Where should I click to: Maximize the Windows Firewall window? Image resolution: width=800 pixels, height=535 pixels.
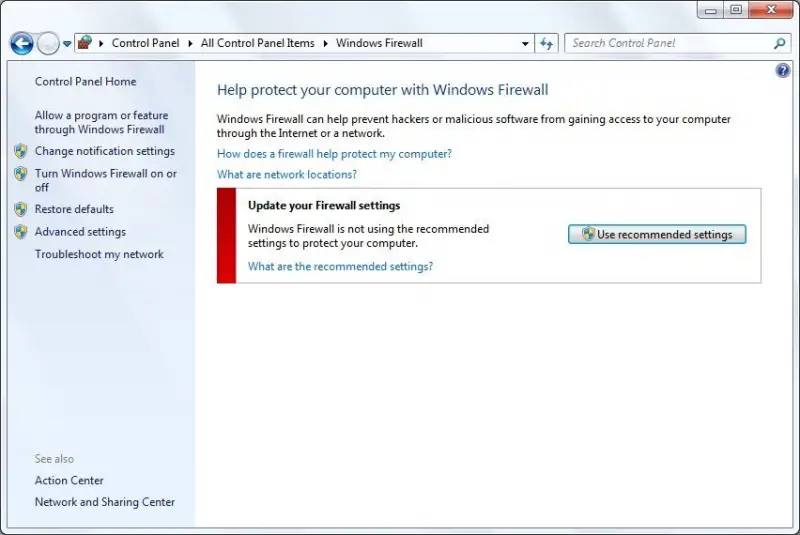point(736,10)
